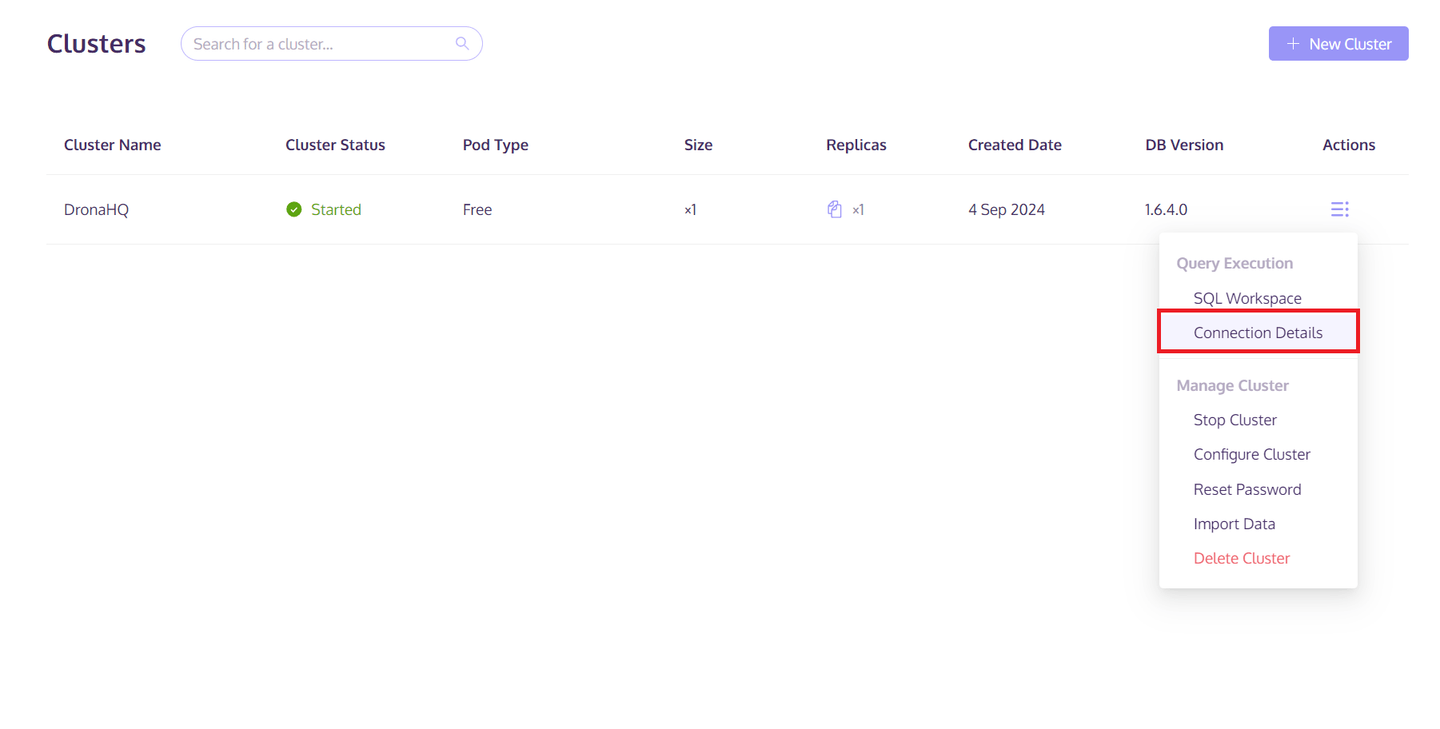
Task: Click the Created Date column header
Action: tap(1015, 145)
